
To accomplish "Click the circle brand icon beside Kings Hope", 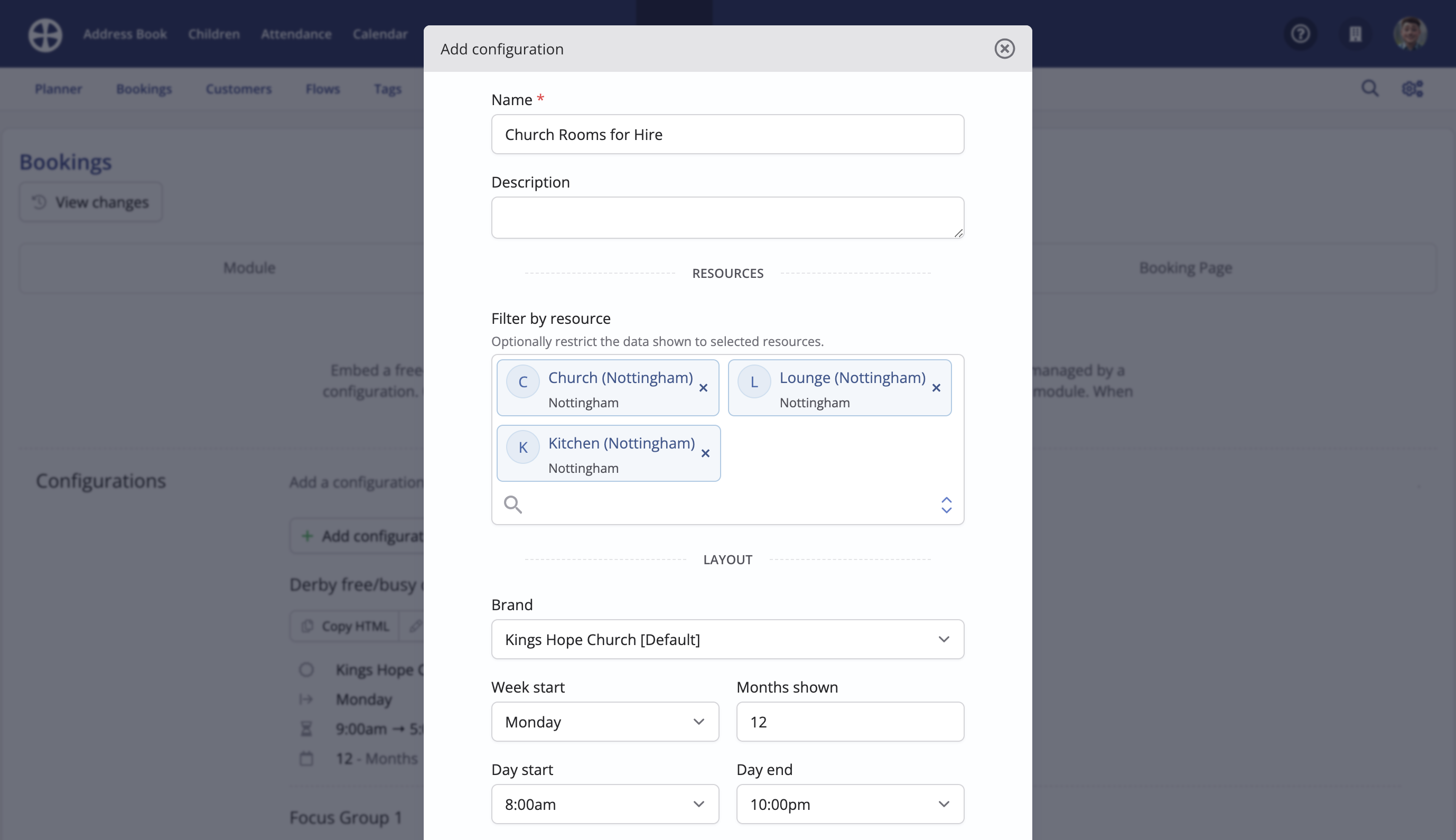I will pos(306,670).
